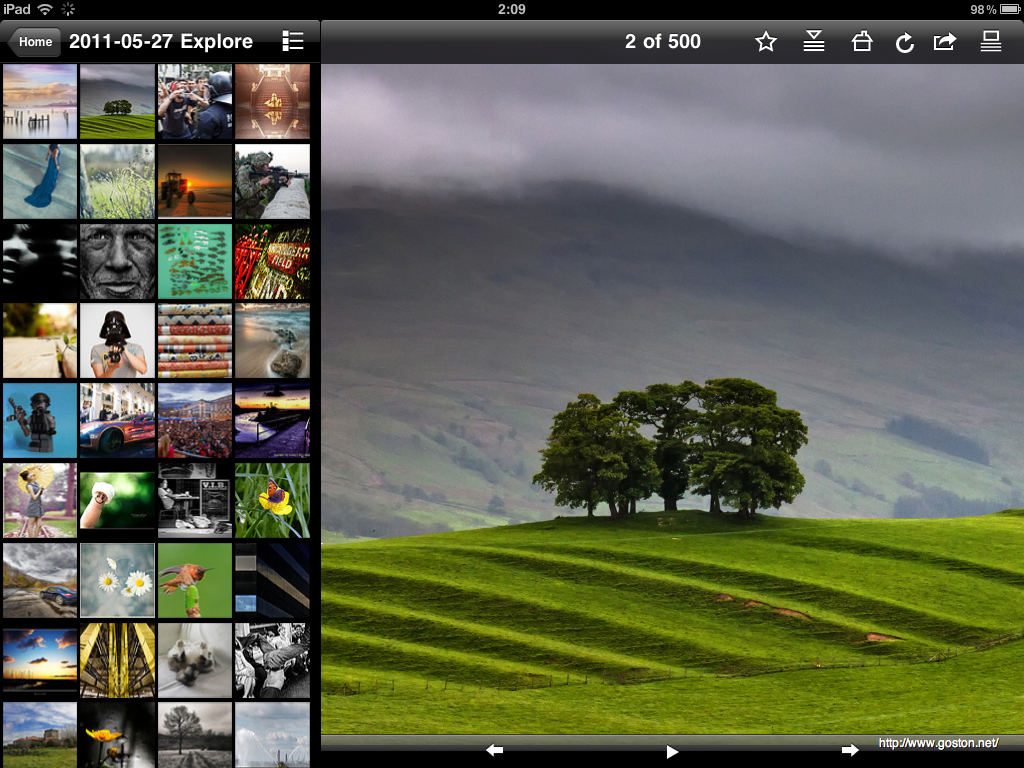1024x768 pixels.
Task: Go to next photo with right arrow
Action: (x=850, y=750)
